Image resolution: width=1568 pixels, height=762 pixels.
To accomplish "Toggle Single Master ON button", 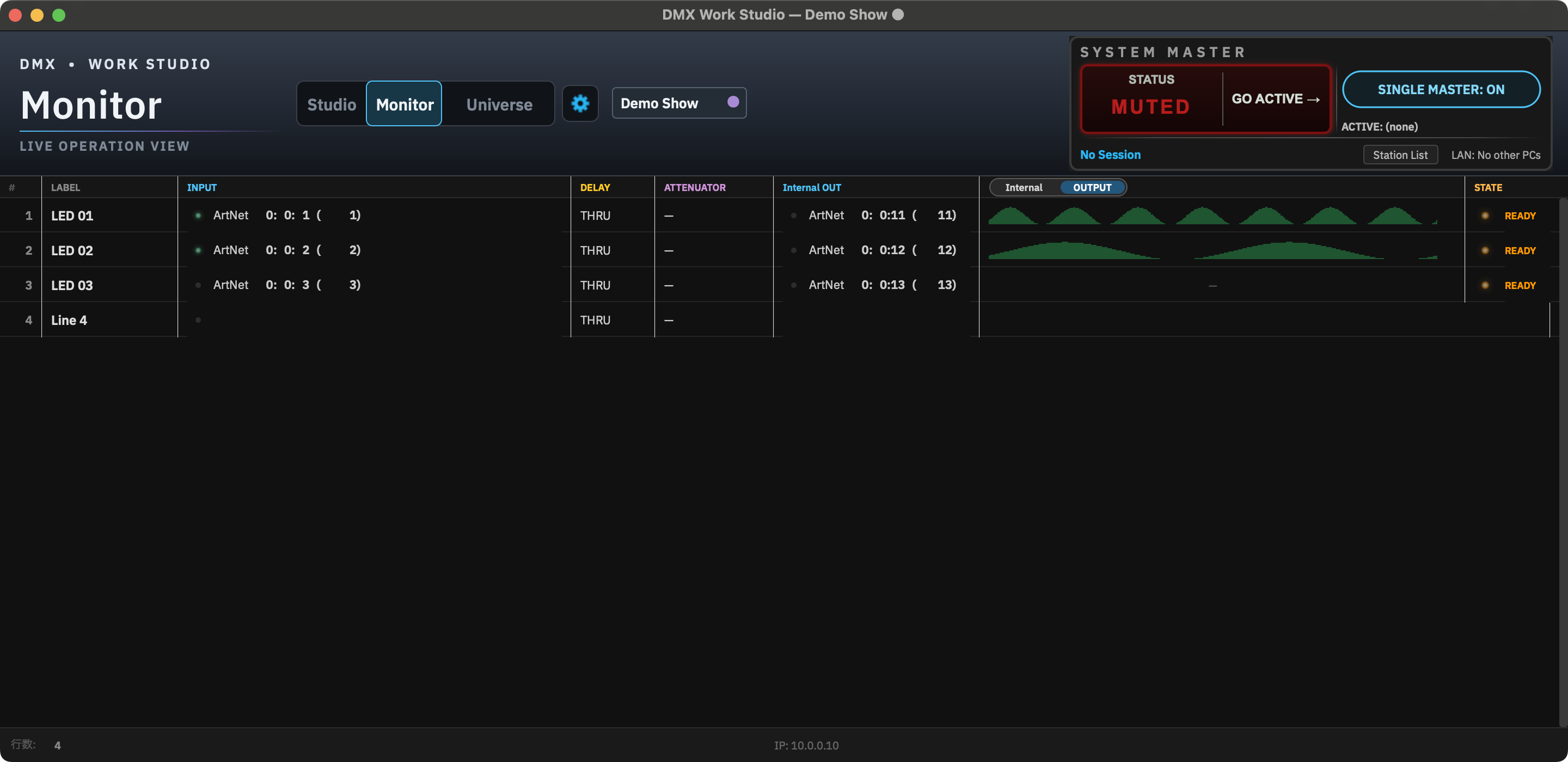I will point(1441,89).
